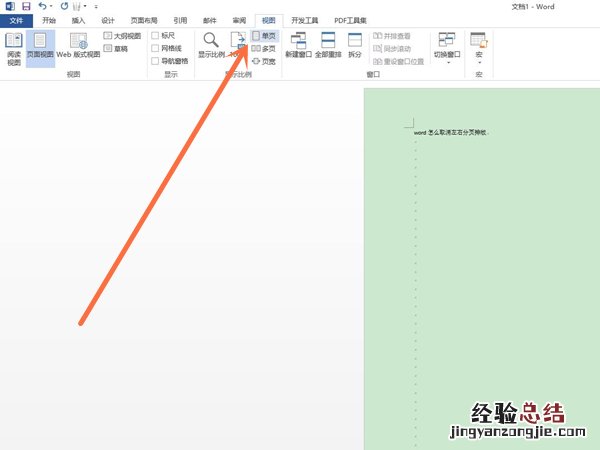
Task: Switch to the 审阅 (Review) tab
Action: pos(239,21)
